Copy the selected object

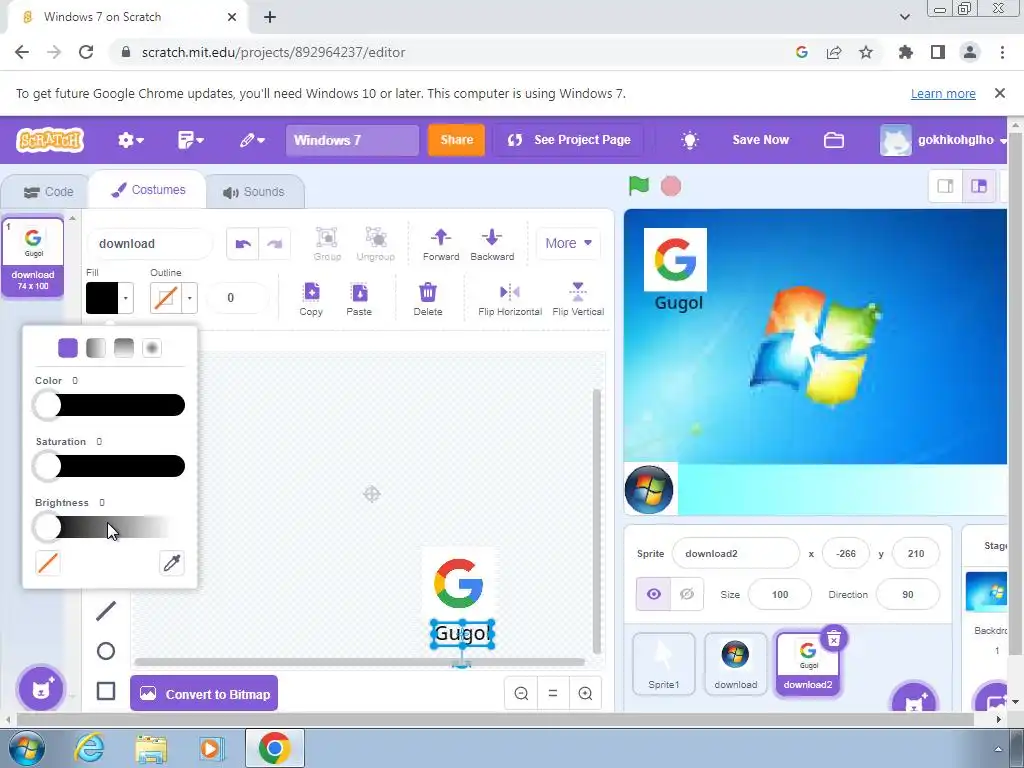pos(312,299)
